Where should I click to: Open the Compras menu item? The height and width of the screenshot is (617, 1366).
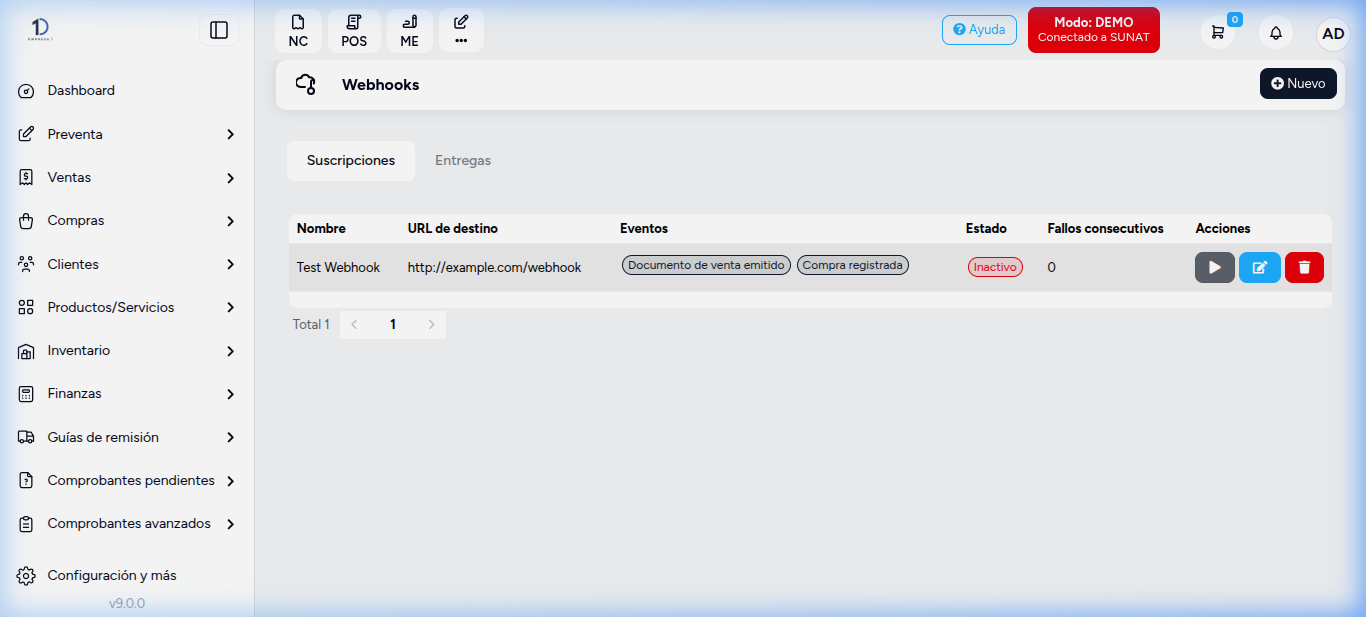(x=76, y=221)
